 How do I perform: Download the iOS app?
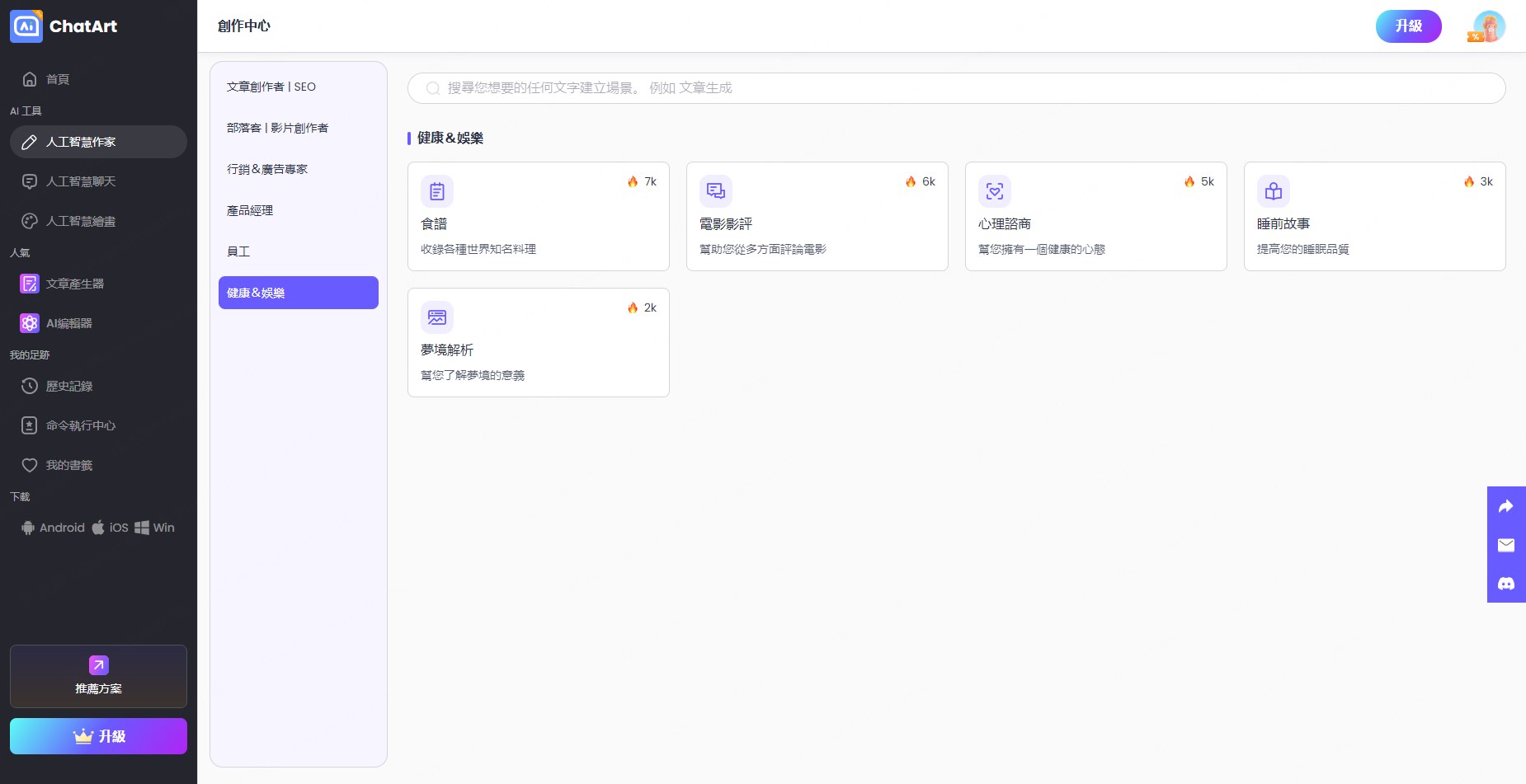[x=110, y=528]
